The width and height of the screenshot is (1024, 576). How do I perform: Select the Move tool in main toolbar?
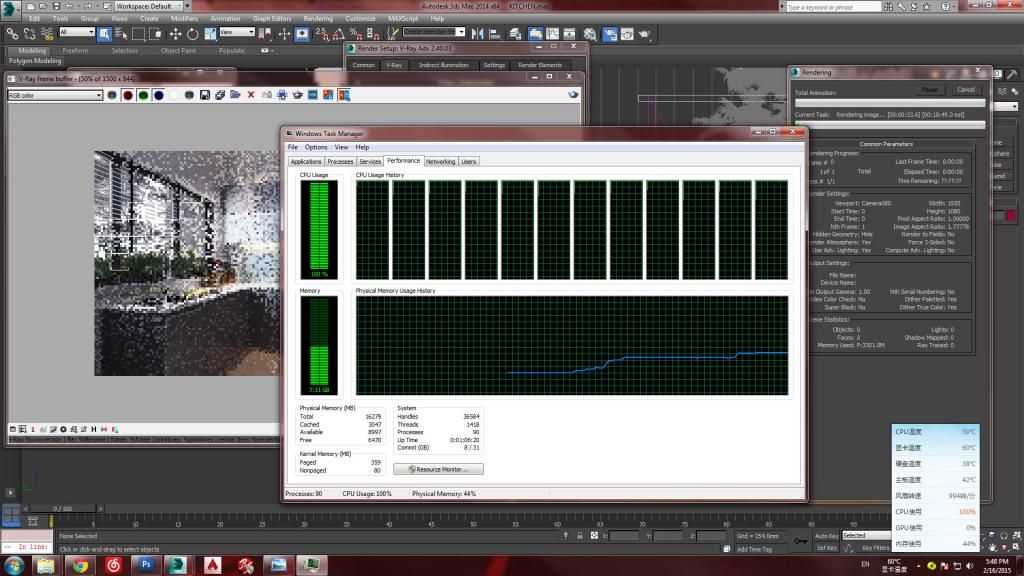tap(176, 33)
